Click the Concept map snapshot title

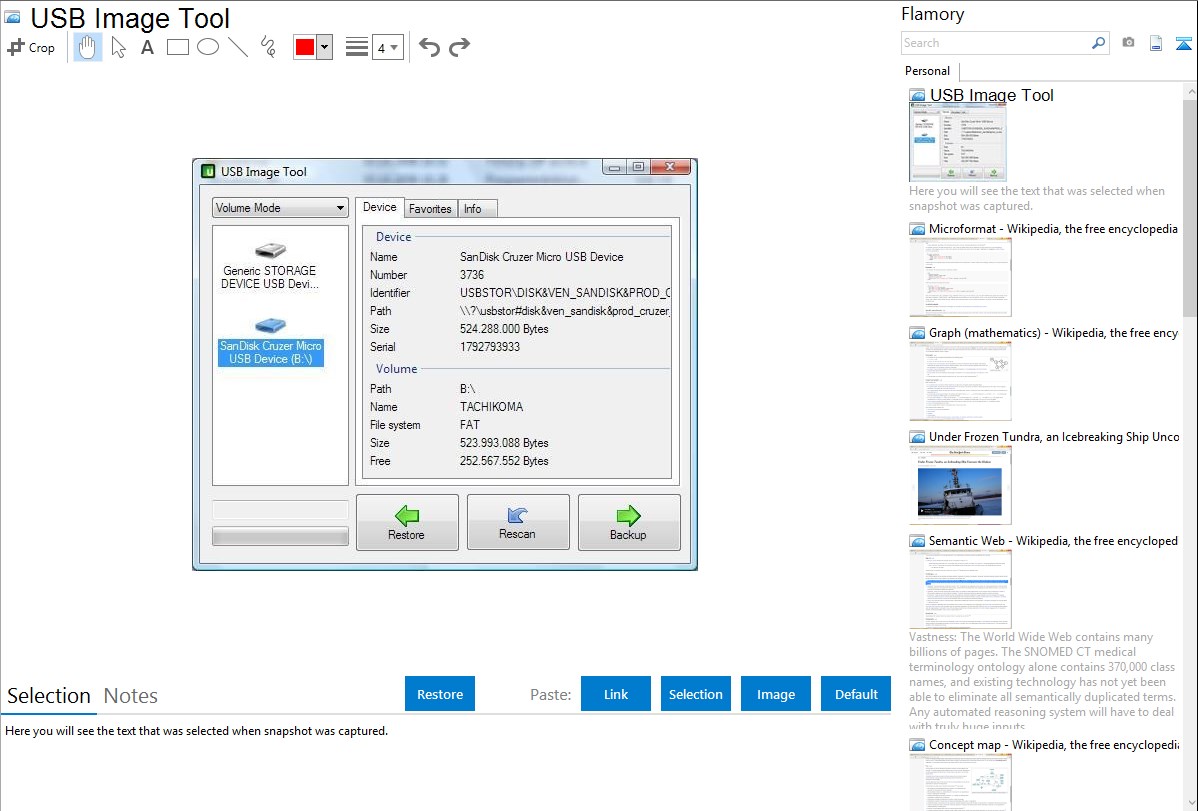[x=1054, y=744]
